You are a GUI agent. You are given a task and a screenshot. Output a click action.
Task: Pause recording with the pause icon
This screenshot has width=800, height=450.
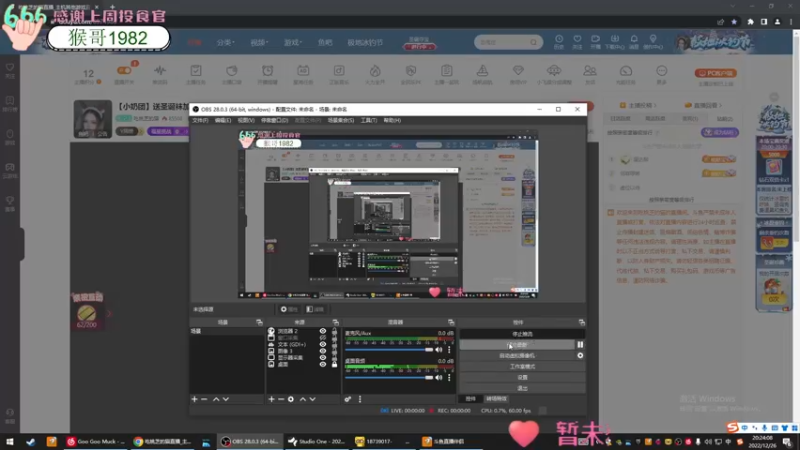[x=580, y=344]
